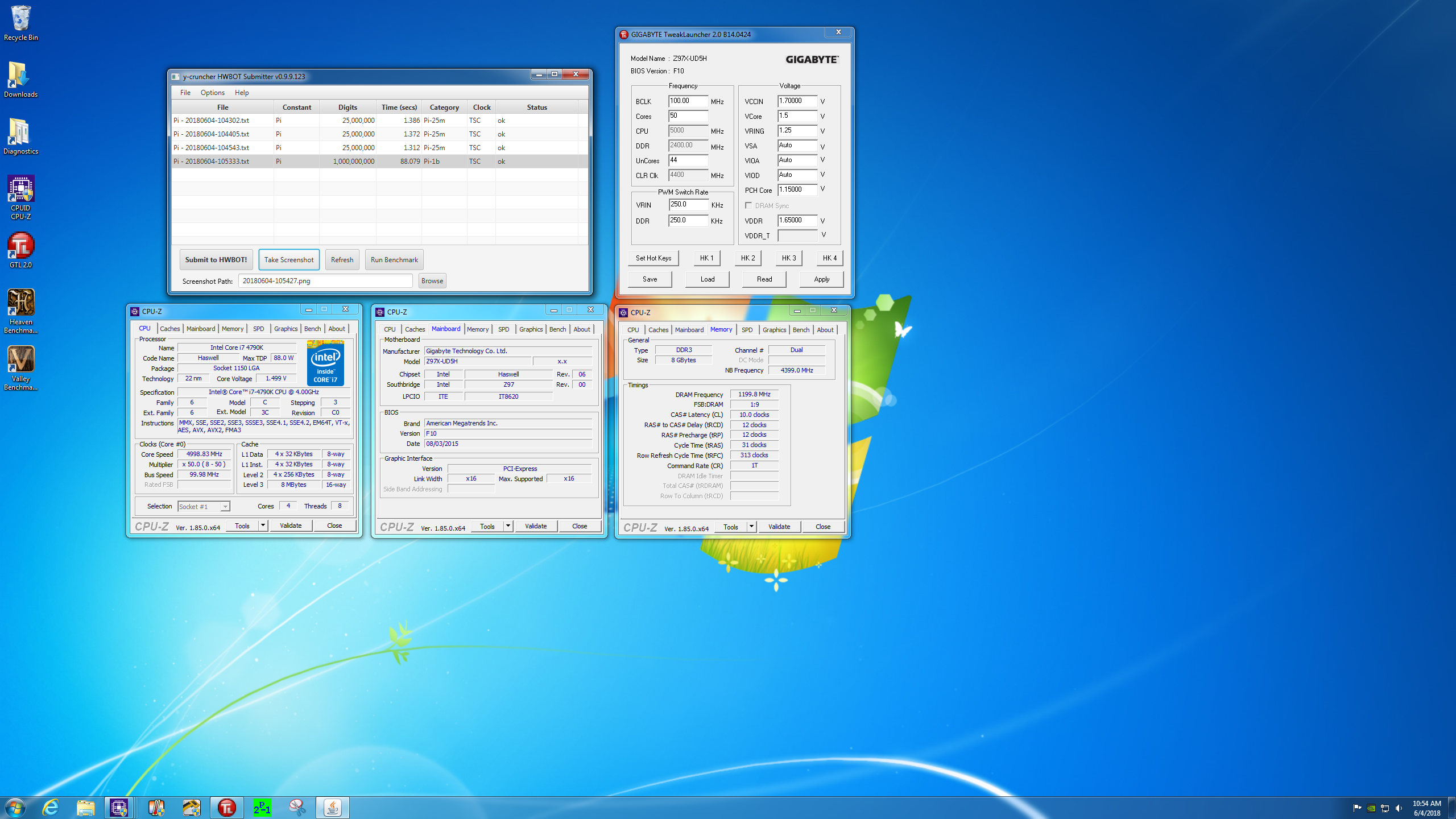1456x819 pixels.
Task: Switch to the Java app on the taskbar
Action: [x=333, y=808]
